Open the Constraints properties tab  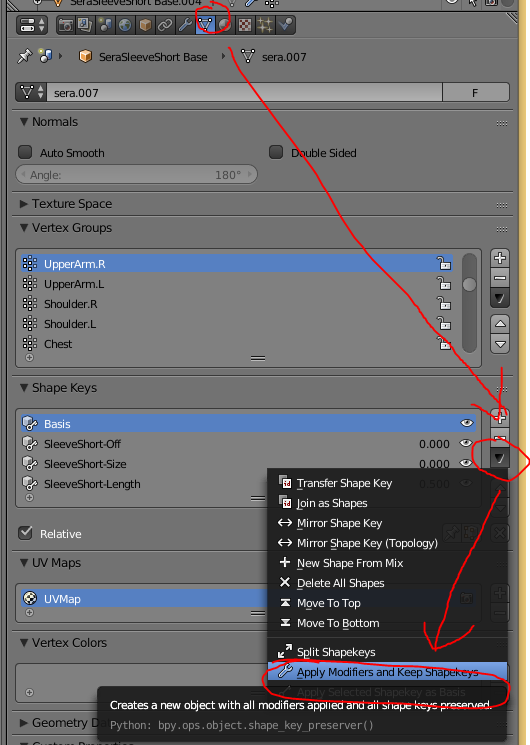165,25
